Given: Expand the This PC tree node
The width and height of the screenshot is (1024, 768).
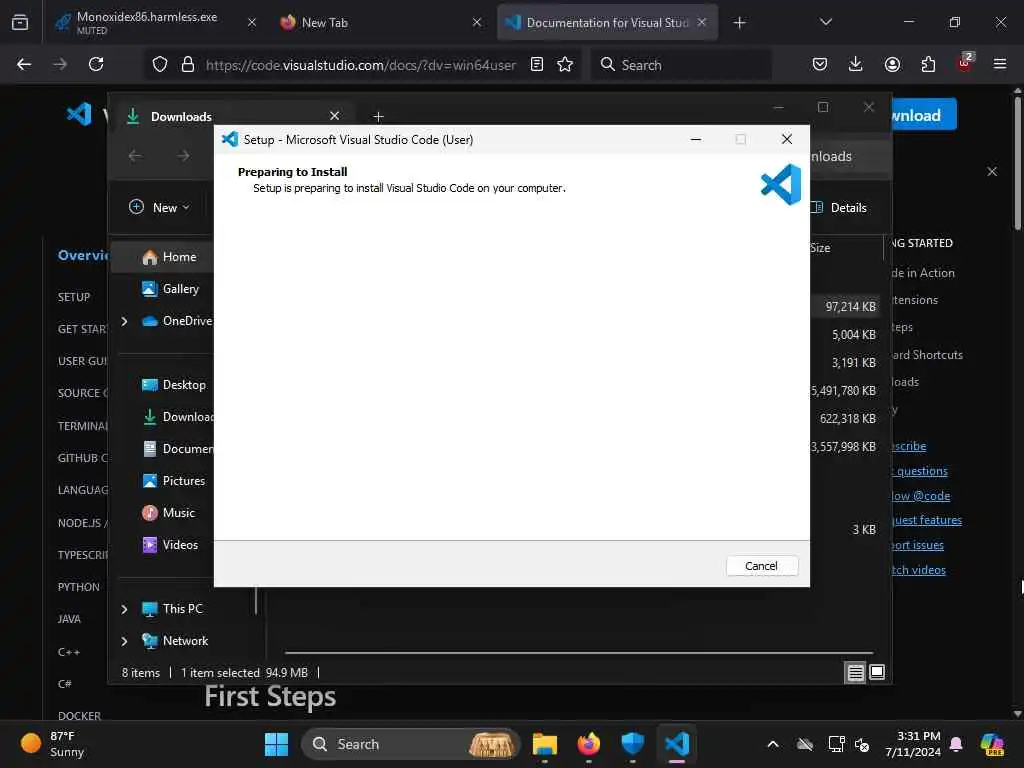Looking at the screenshot, I should click(124, 609).
